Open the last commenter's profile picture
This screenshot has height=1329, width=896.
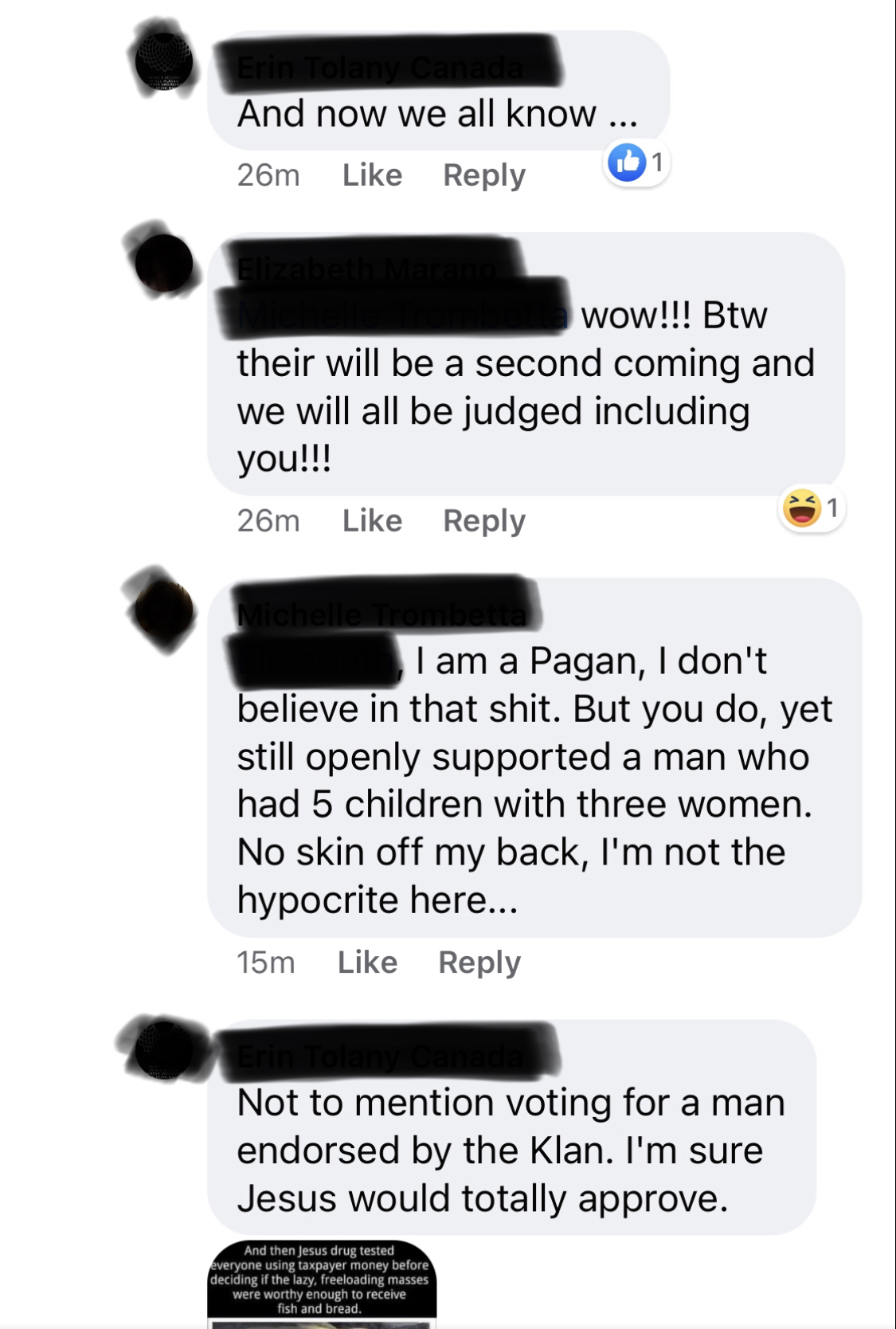(x=164, y=1050)
